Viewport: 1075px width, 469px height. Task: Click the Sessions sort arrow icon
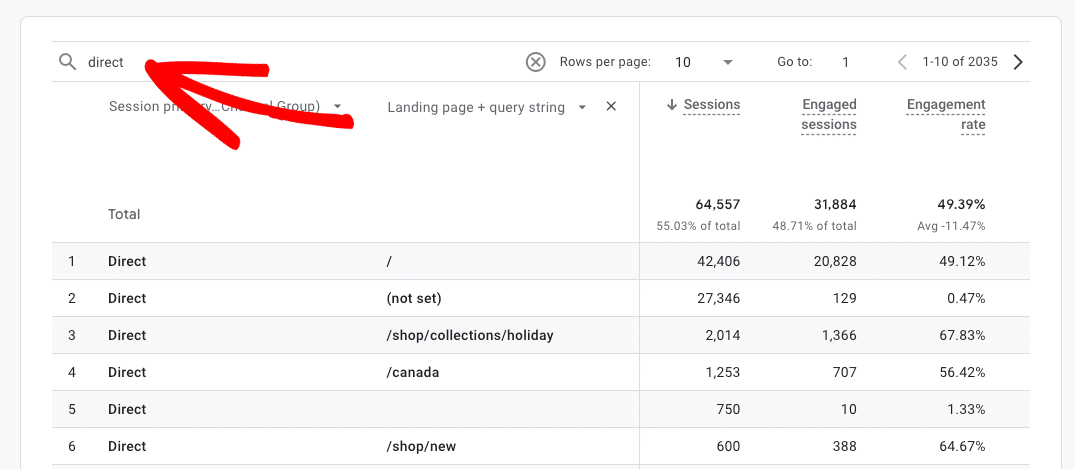tap(672, 105)
